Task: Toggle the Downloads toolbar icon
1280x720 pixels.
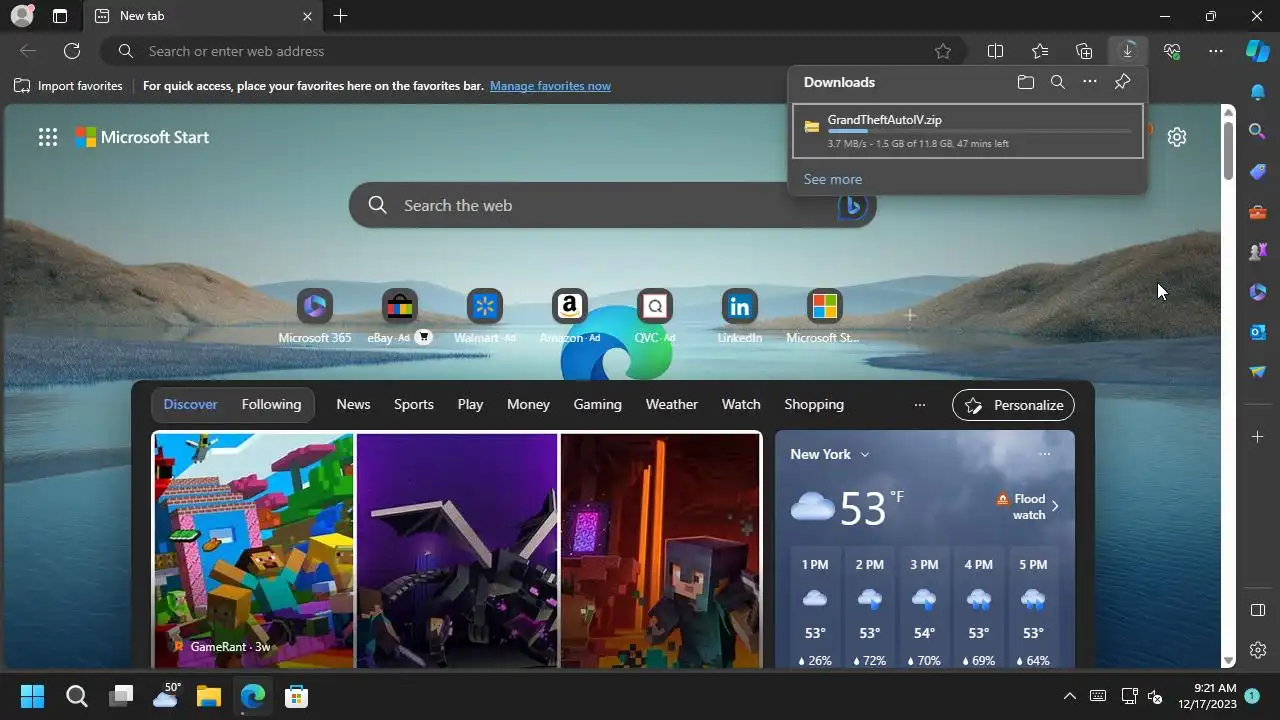Action: [1128, 51]
